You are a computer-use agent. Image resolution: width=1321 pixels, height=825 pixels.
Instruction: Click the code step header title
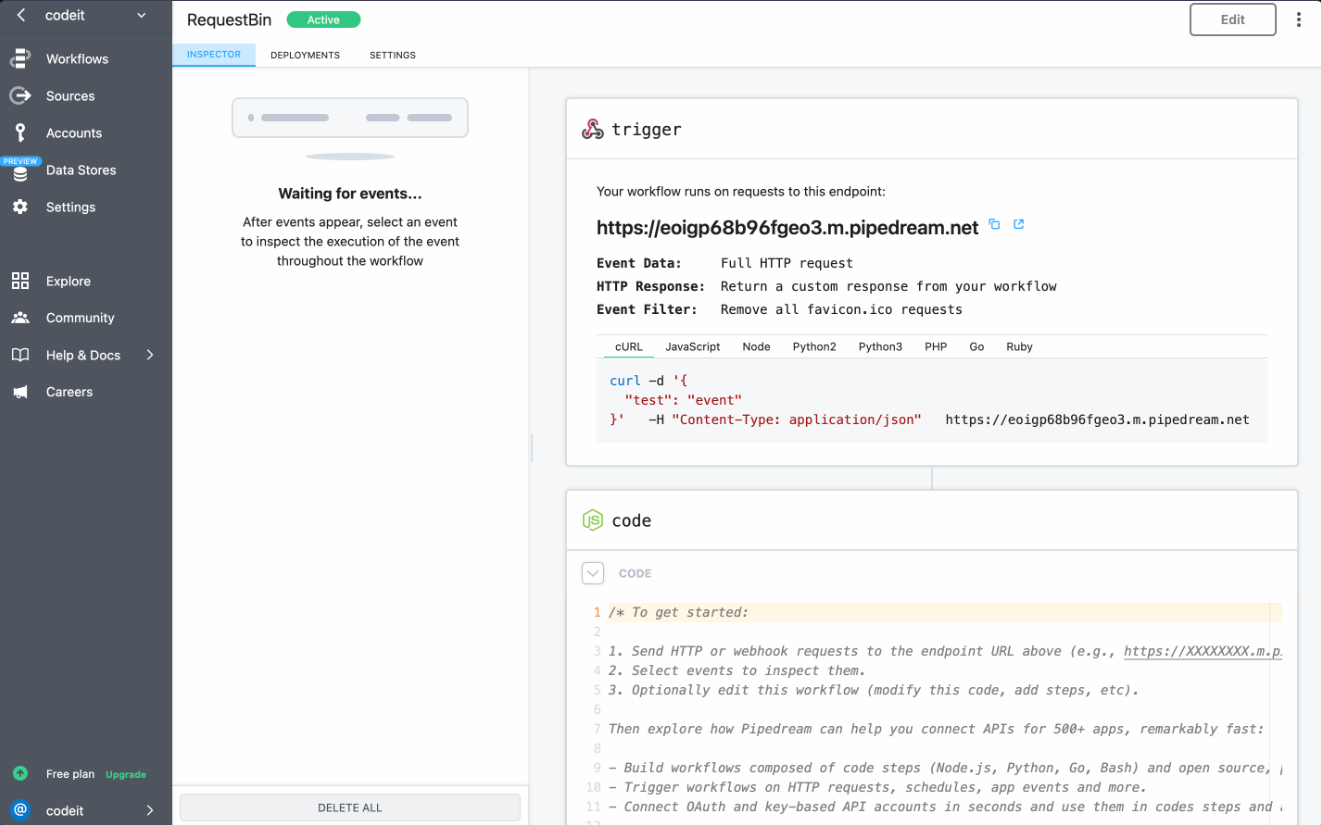click(631, 520)
